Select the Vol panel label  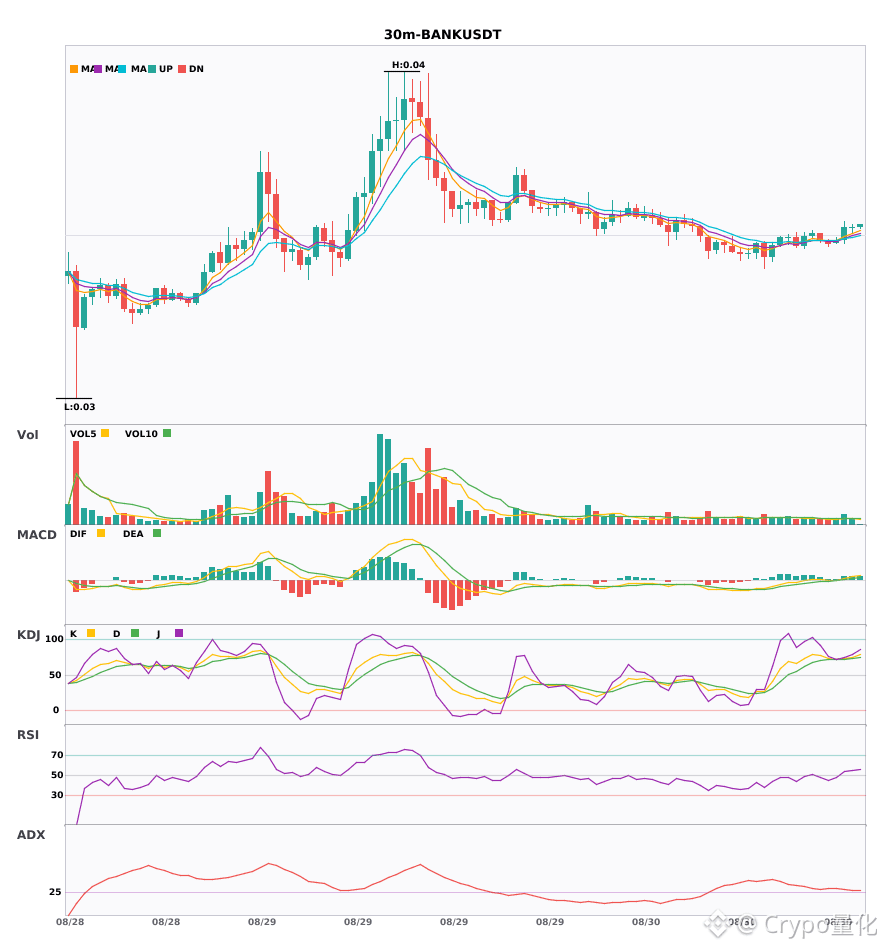[x=27, y=435]
